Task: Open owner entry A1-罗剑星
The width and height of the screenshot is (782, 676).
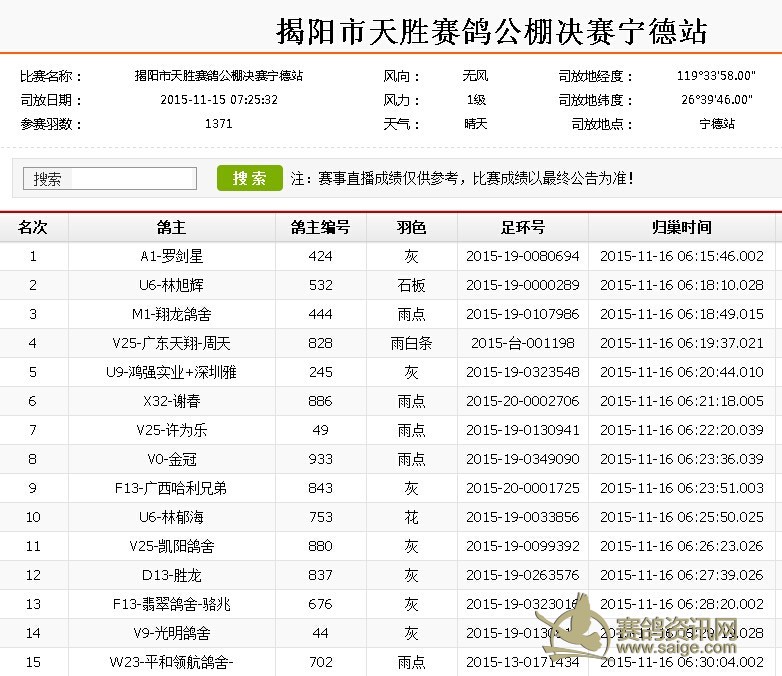Action: [171, 256]
